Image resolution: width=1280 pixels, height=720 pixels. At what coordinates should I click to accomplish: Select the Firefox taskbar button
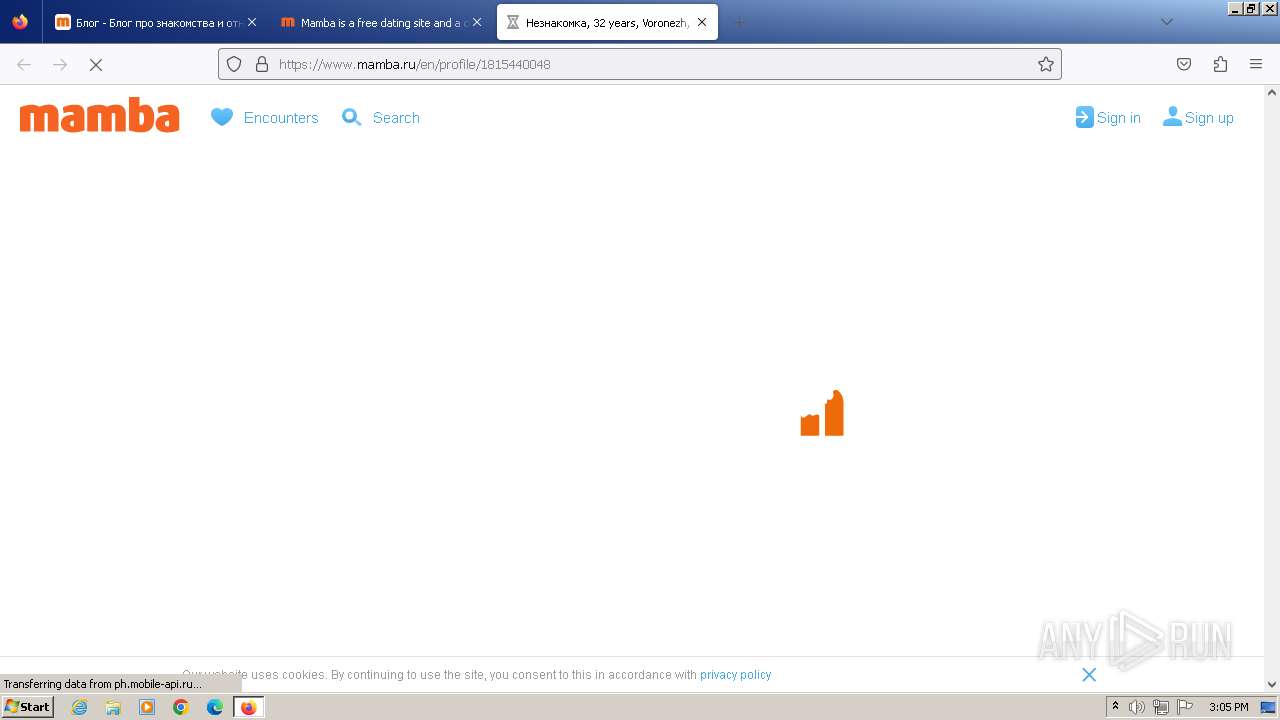click(249, 707)
